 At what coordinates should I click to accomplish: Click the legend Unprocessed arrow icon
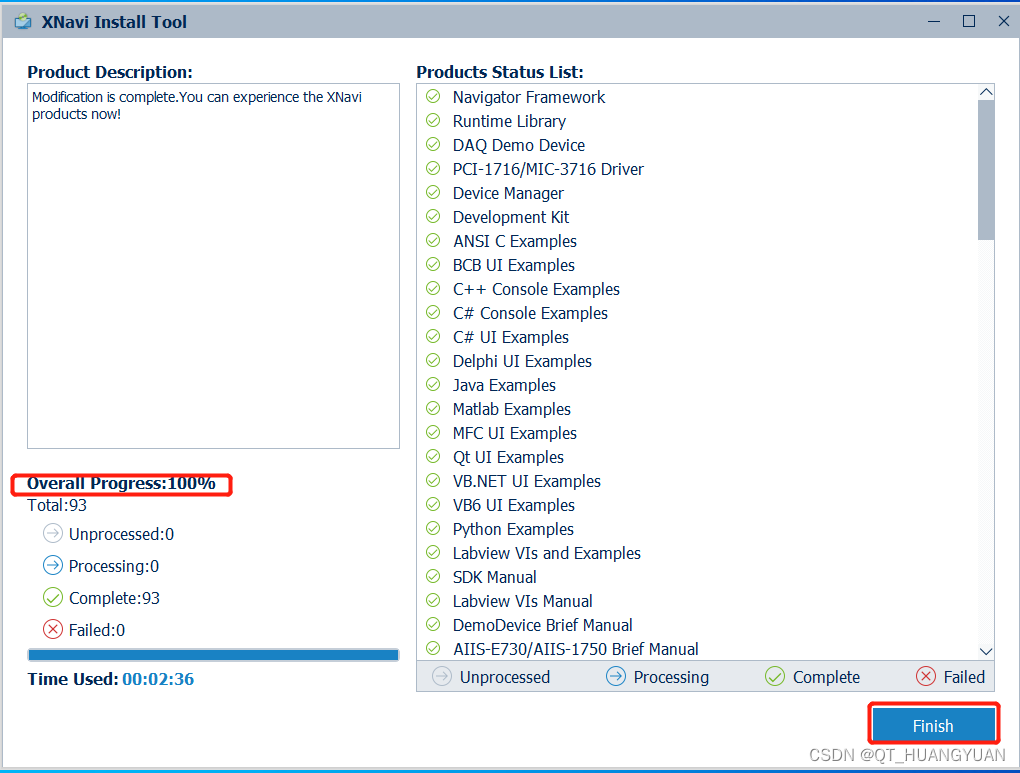coord(442,677)
